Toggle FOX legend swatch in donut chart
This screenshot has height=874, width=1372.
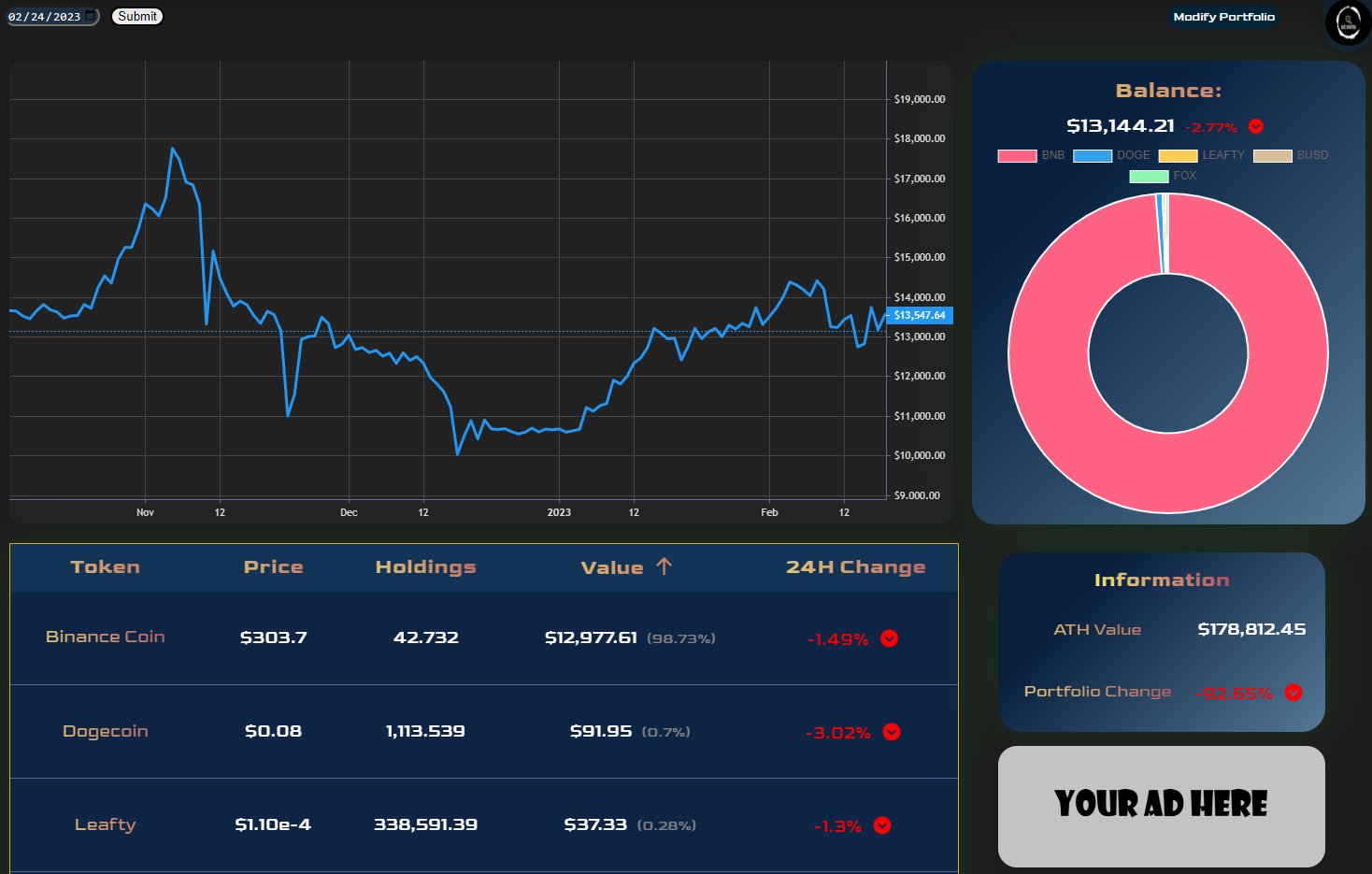pos(1149,176)
